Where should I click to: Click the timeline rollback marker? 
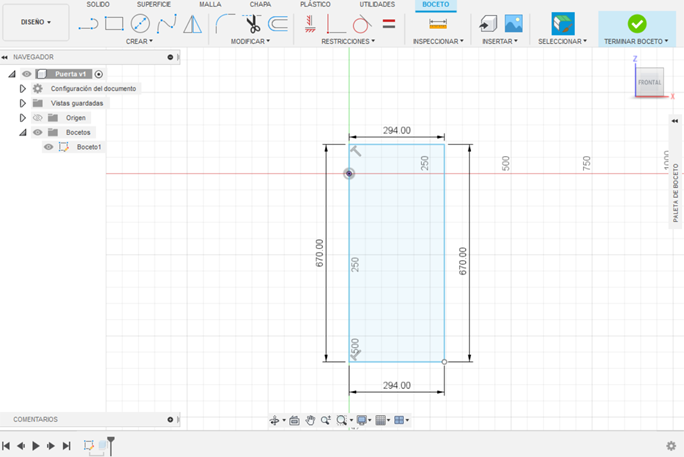(111, 446)
